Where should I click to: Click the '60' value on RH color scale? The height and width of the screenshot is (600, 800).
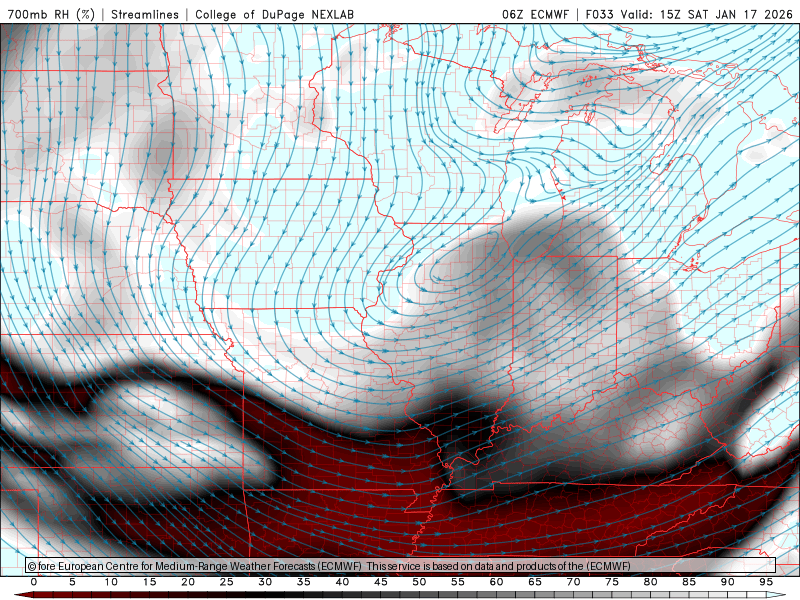tap(496, 582)
